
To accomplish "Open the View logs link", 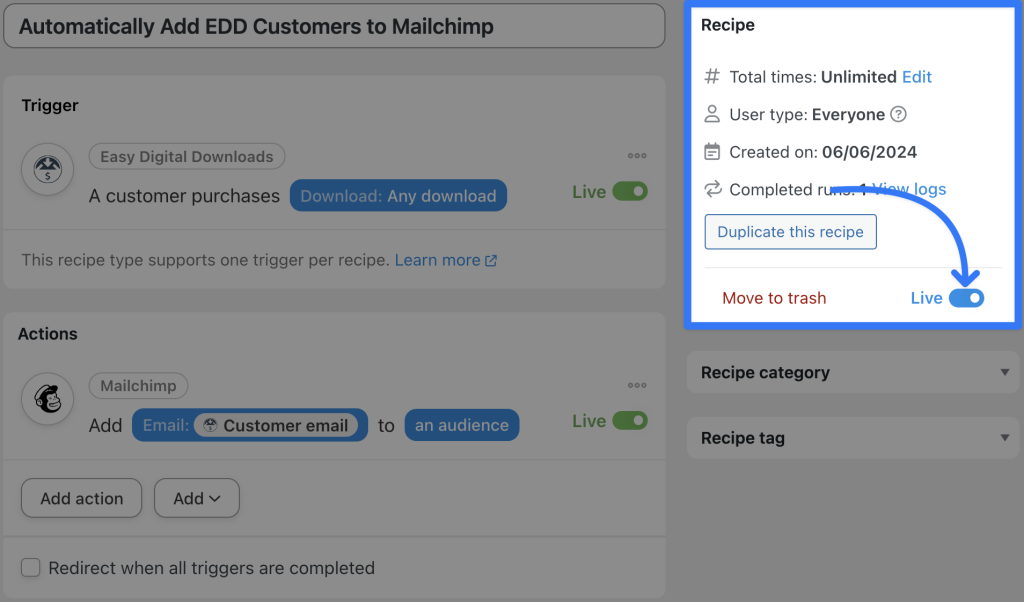I will click(907, 189).
